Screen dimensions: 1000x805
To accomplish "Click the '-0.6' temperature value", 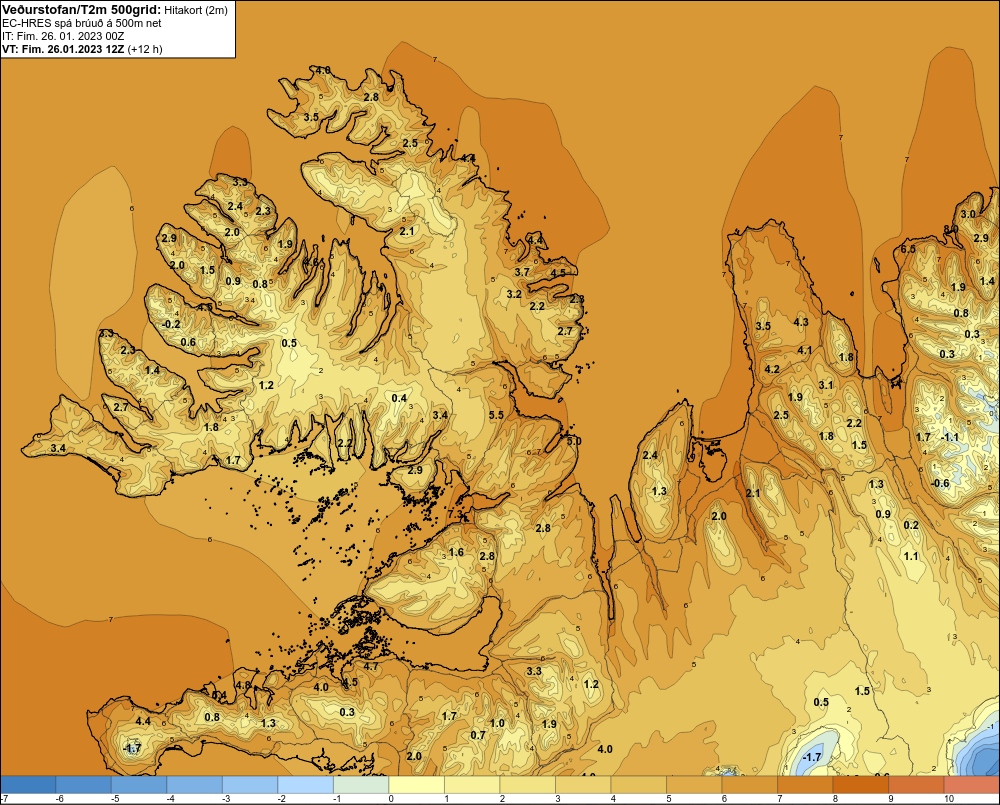I will tap(940, 483).
